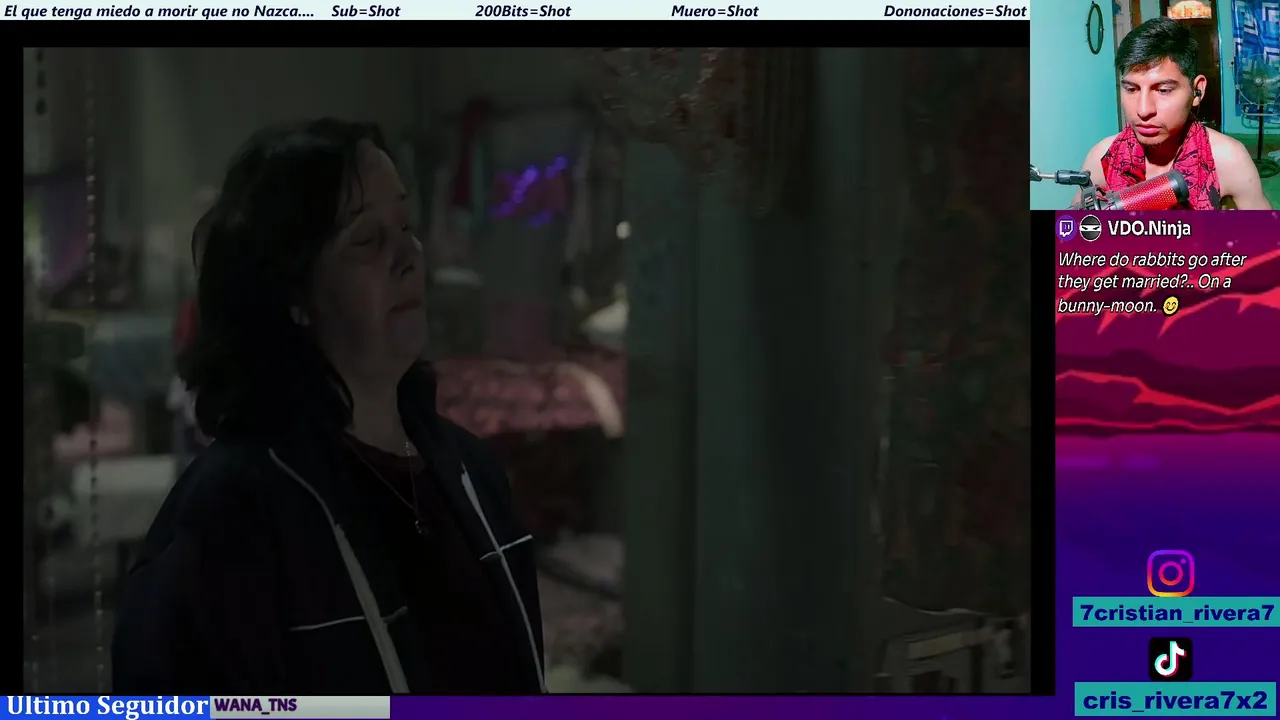1280x720 pixels.
Task: Select the 7cristian_rivera7 Instagram handle
Action: click(x=1177, y=613)
